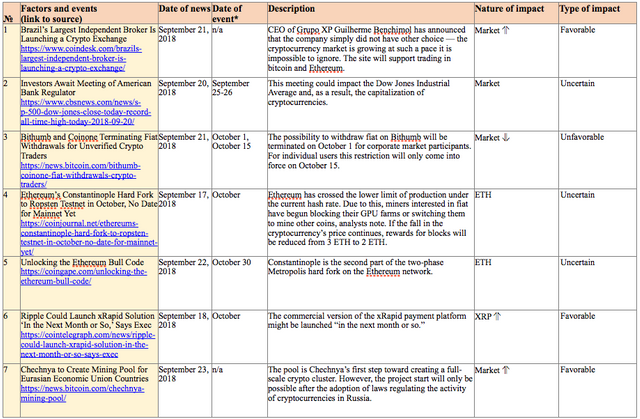Image resolution: width=640 pixels, height=419 pixels.
Task: Open the coindesk.com Brazil broker link
Action: coord(81,58)
